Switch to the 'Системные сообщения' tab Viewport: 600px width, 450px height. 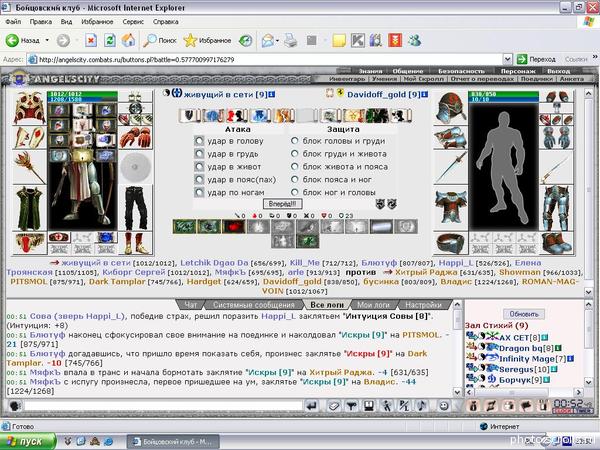tap(254, 305)
